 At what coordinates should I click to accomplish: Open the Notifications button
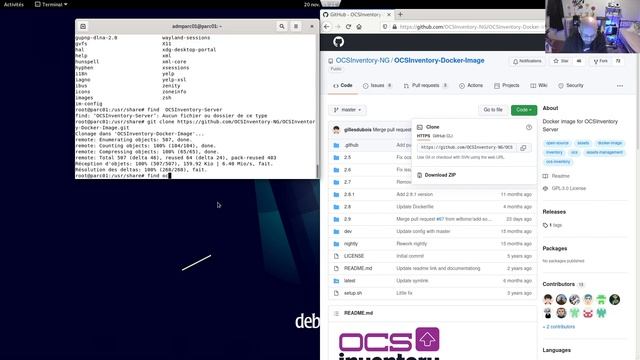(x=527, y=61)
